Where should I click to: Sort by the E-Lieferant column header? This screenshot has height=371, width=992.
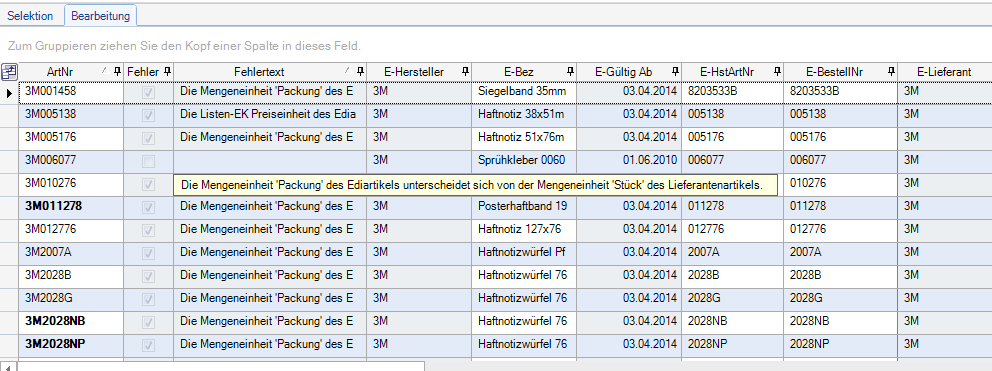point(944,72)
